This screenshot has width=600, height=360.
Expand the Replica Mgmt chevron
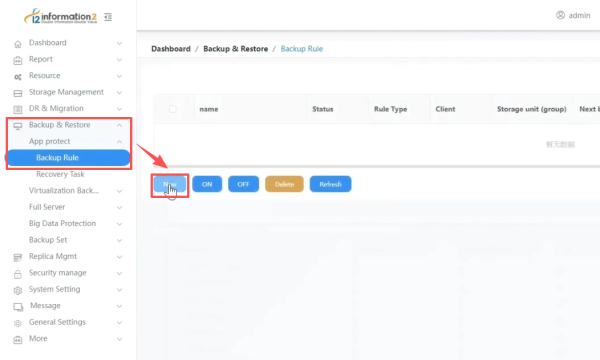(119, 257)
